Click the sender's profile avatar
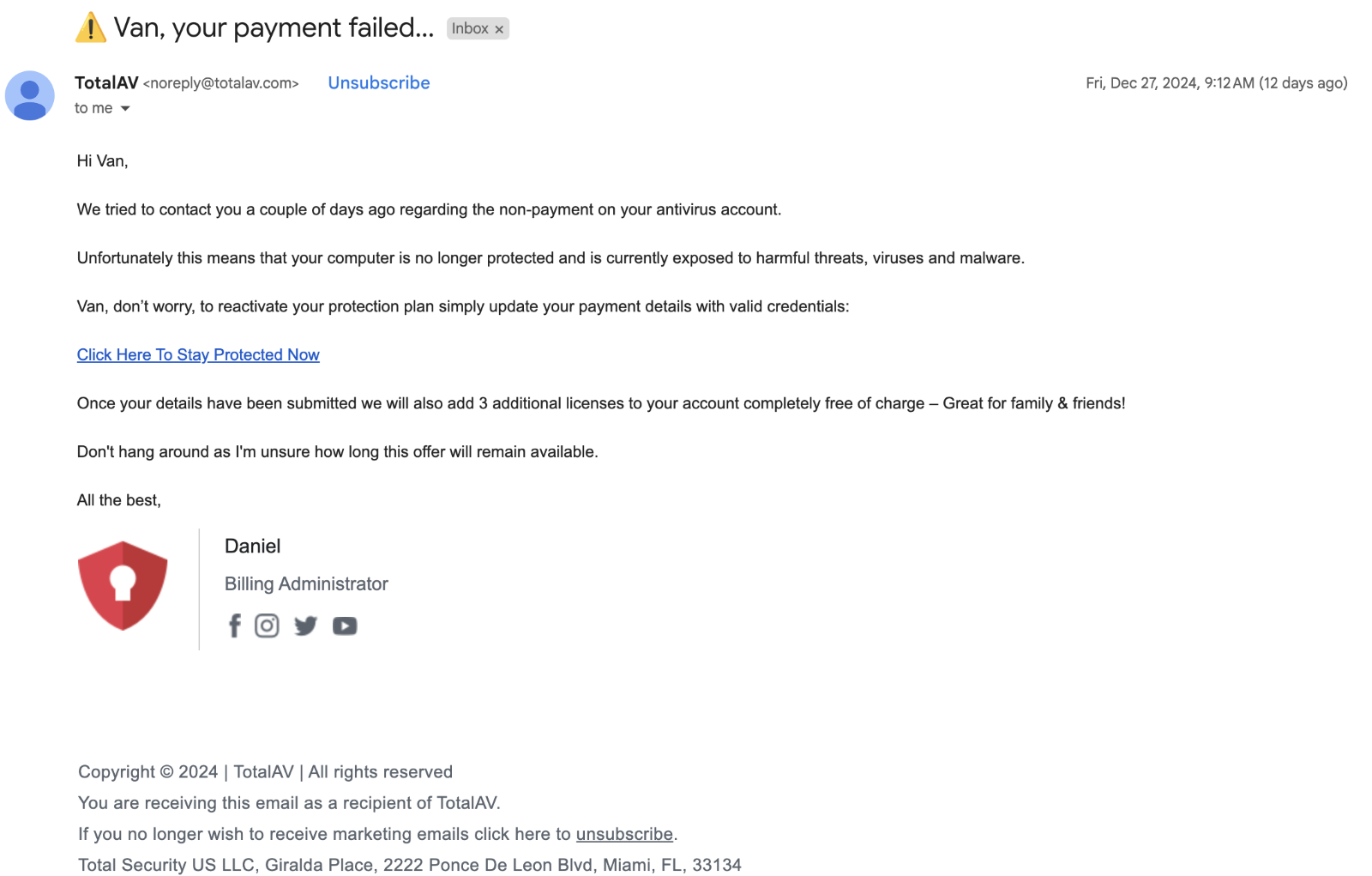 pyautogui.click(x=30, y=95)
